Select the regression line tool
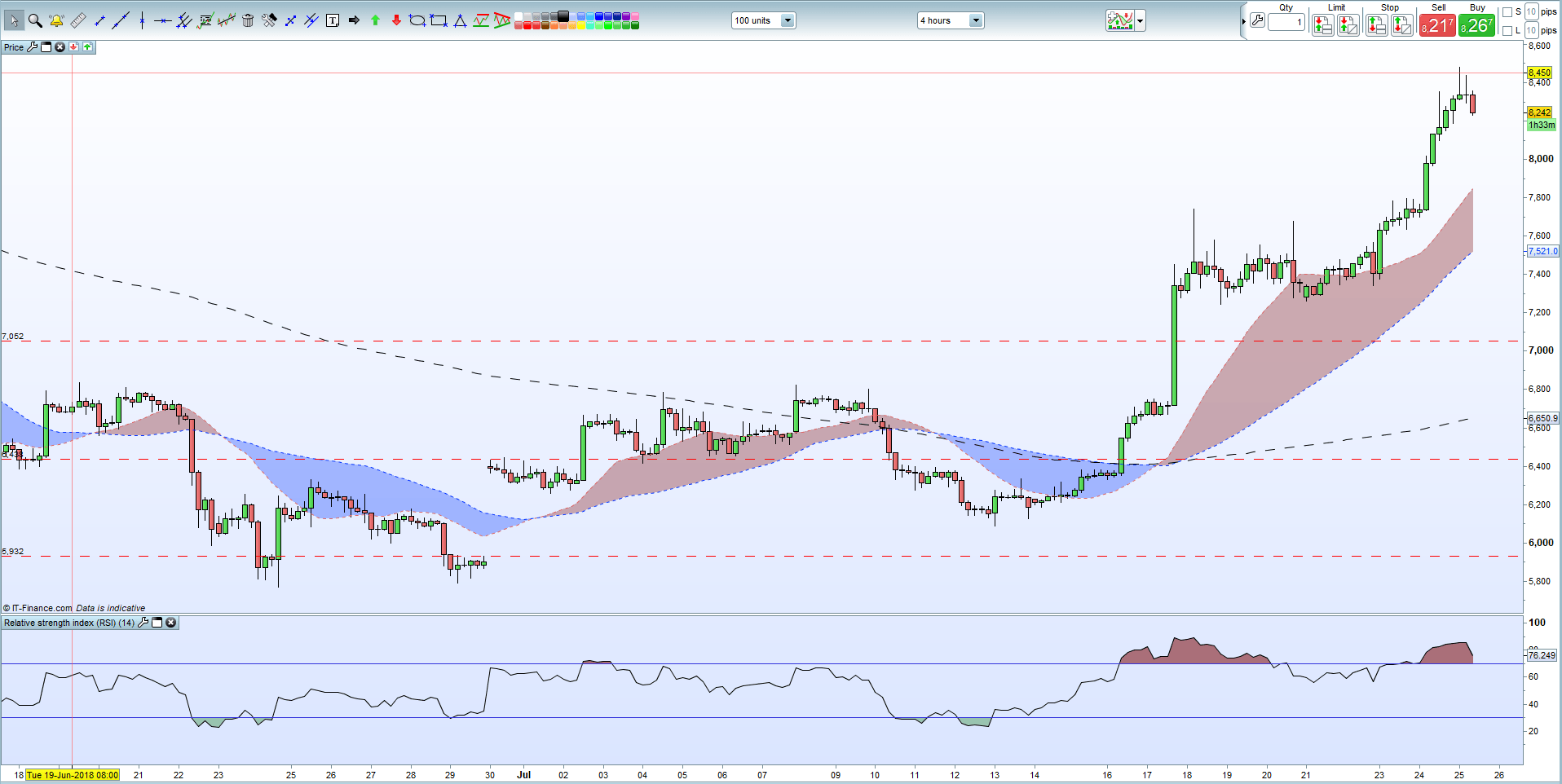This screenshot has height=784, width=1562. coord(227,20)
